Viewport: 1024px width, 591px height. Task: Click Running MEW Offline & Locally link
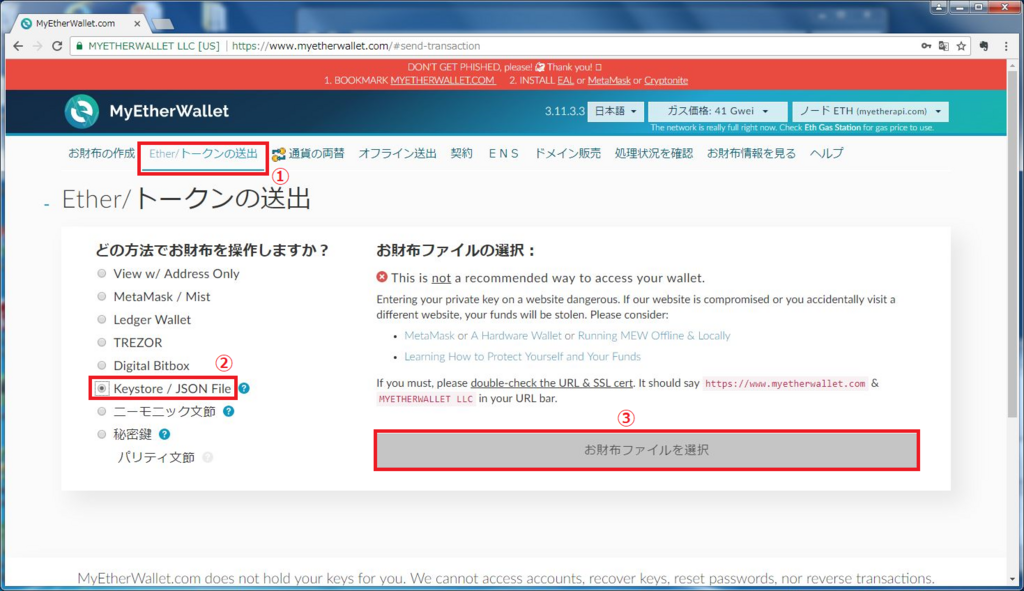click(654, 336)
